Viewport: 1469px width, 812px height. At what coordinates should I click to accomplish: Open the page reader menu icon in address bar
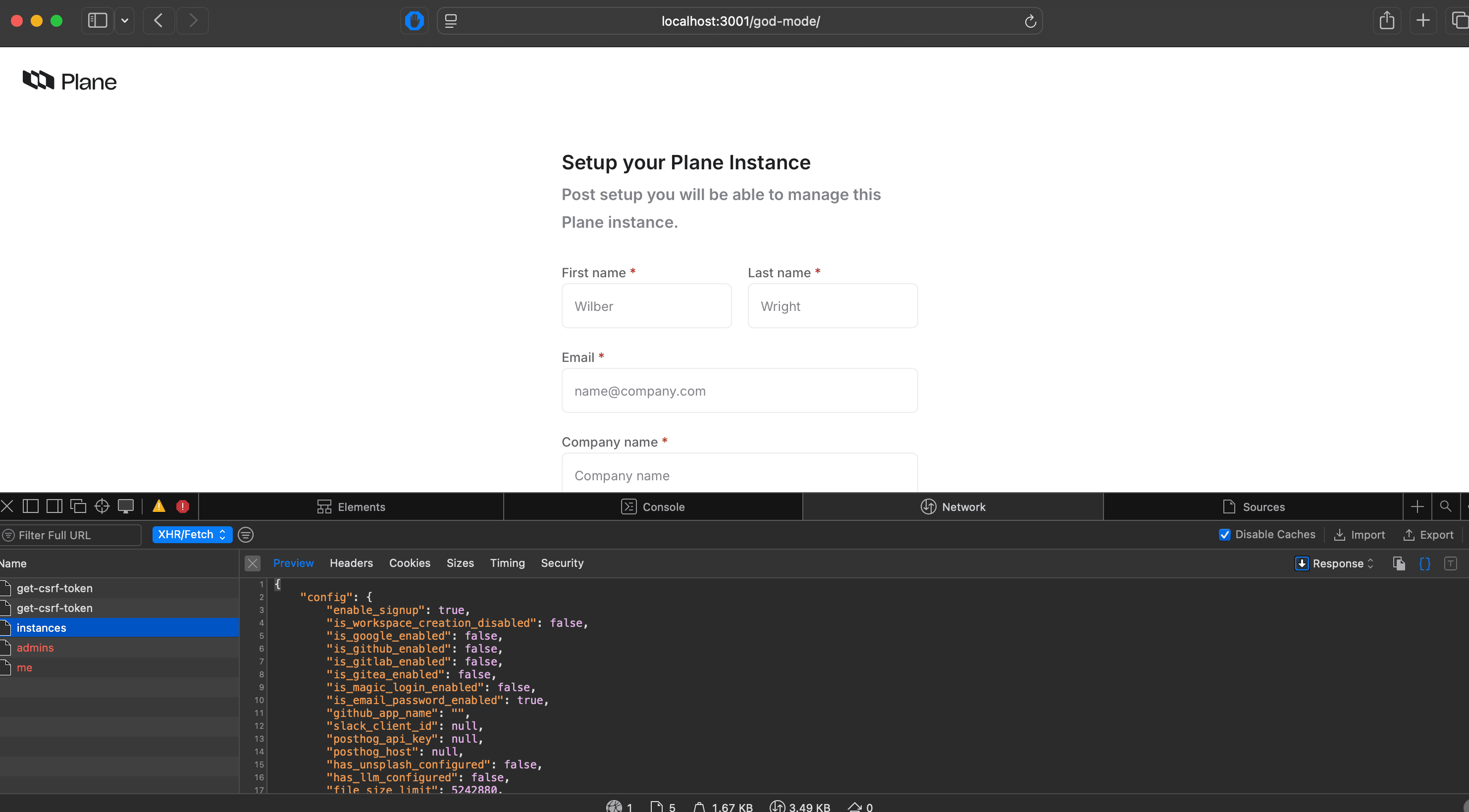[x=451, y=21]
